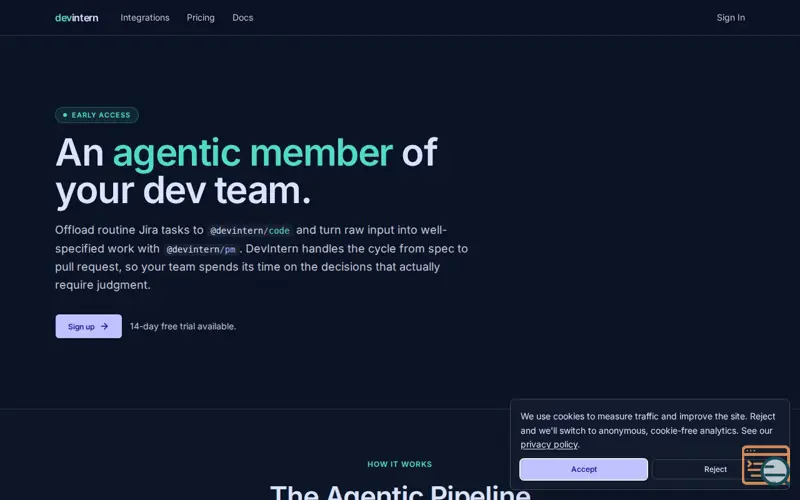This screenshot has height=500, width=800.
Task: Open the Docs link
Action: pyautogui.click(x=243, y=18)
